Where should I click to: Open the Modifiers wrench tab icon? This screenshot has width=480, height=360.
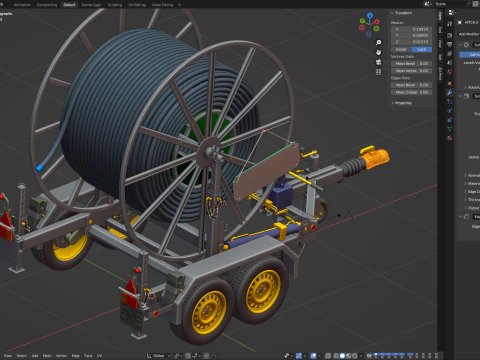449,93
